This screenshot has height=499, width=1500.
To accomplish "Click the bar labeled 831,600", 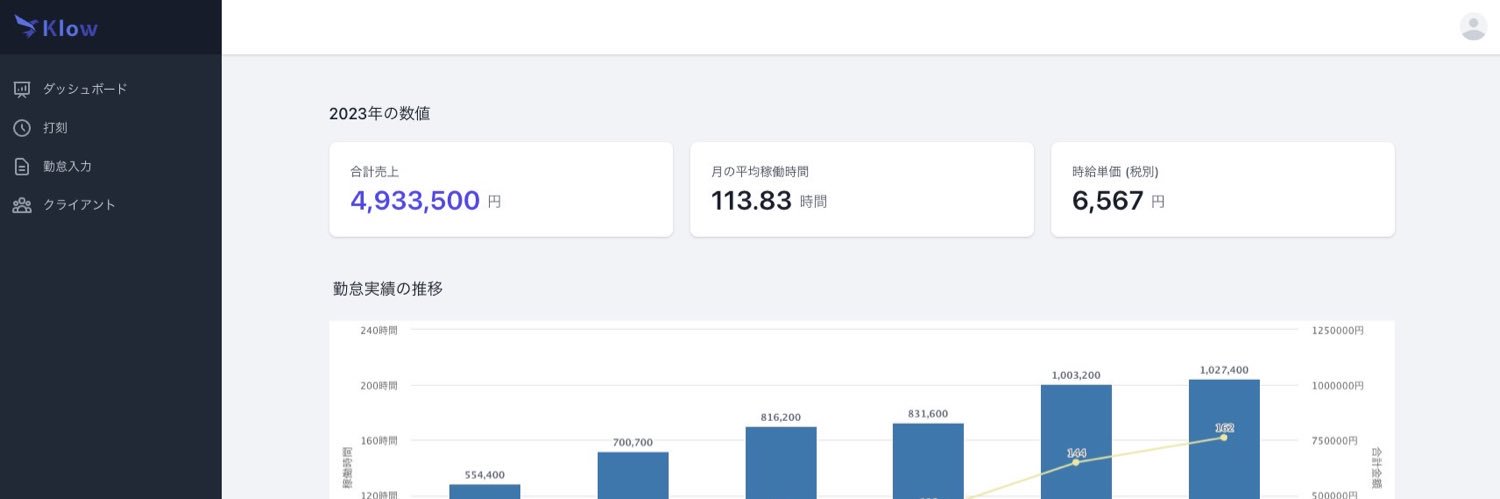I will click(x=928, y=461).
